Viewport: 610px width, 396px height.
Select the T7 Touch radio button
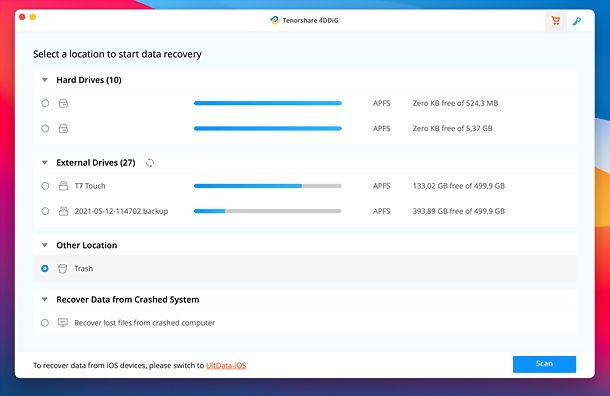click(x=45, y=186)
